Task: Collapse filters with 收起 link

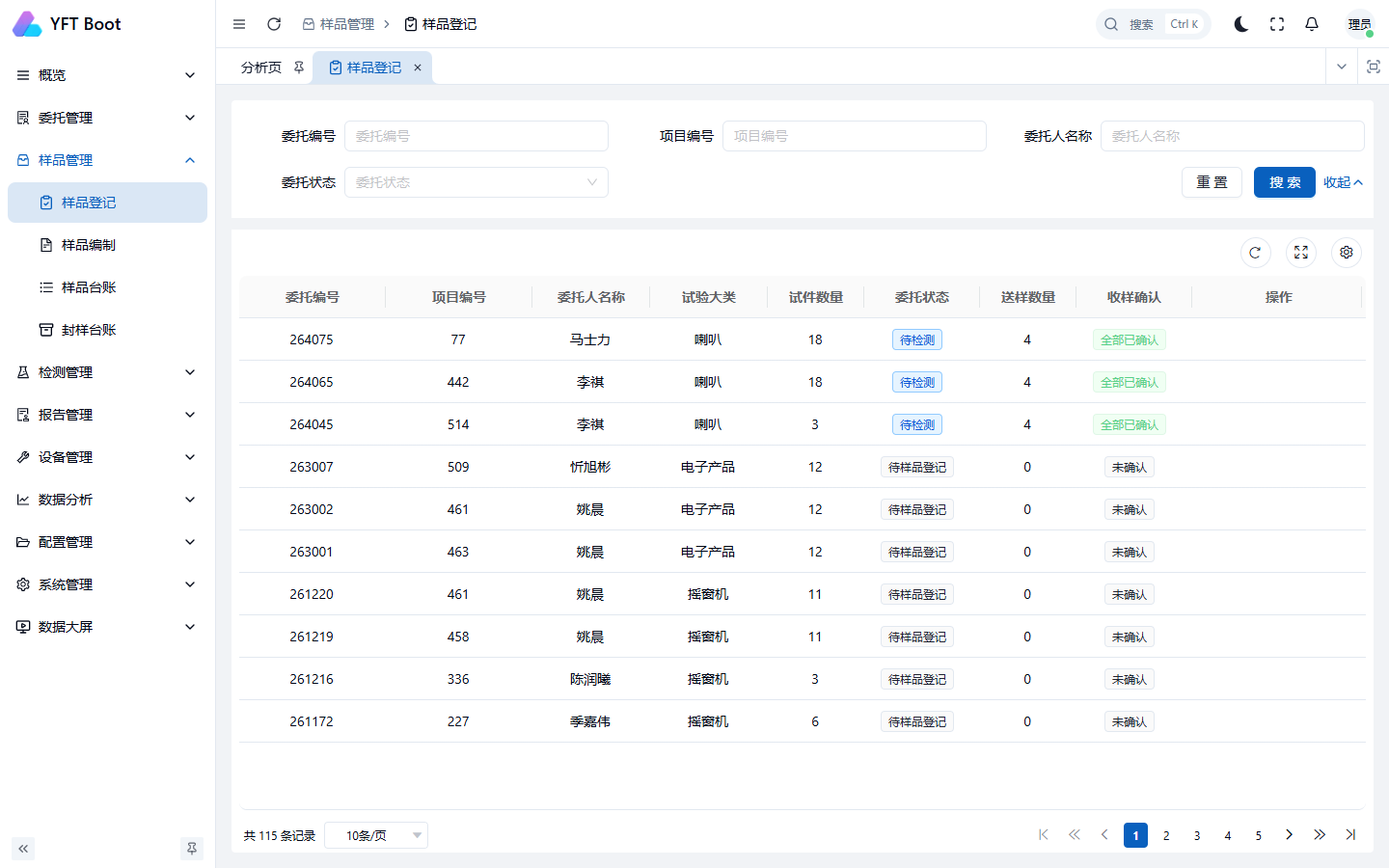Action: point(1343,182)
